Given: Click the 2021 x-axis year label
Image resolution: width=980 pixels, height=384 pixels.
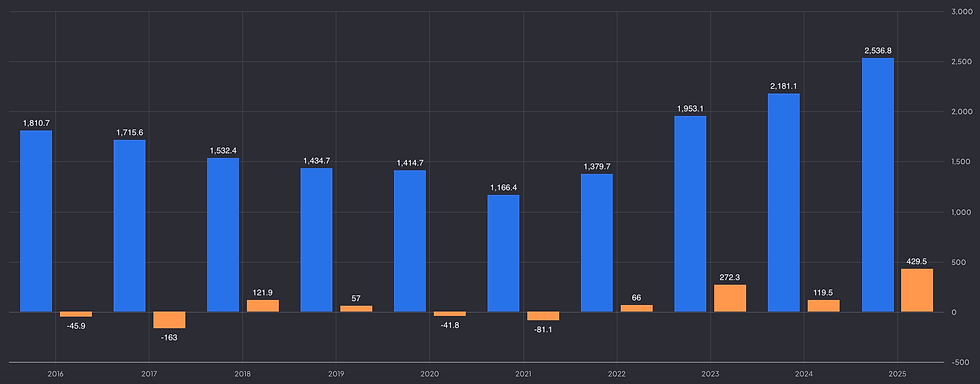Looking at the screenshot, I should tap(523, 373).
